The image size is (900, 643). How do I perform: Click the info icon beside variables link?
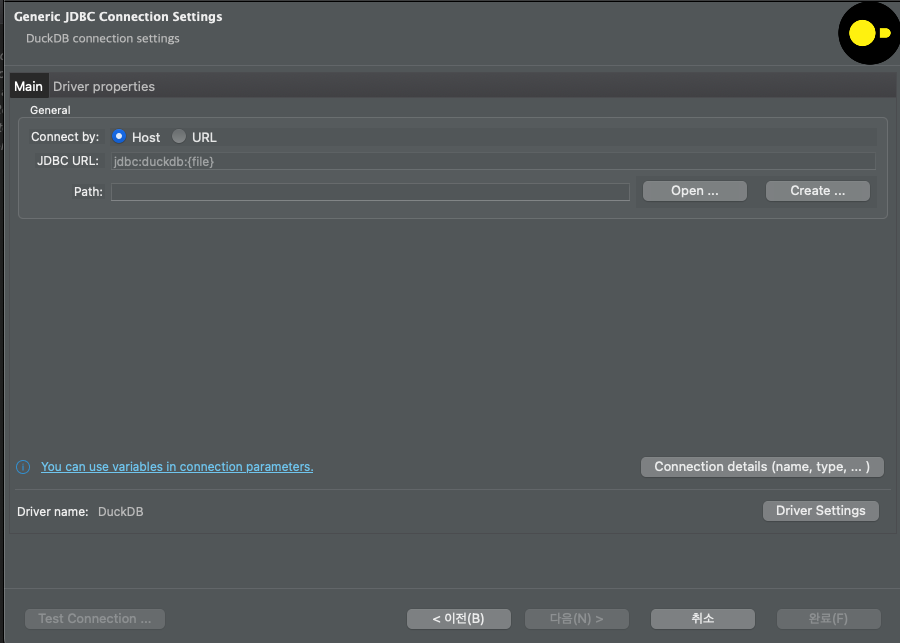(x=23, y=467)
